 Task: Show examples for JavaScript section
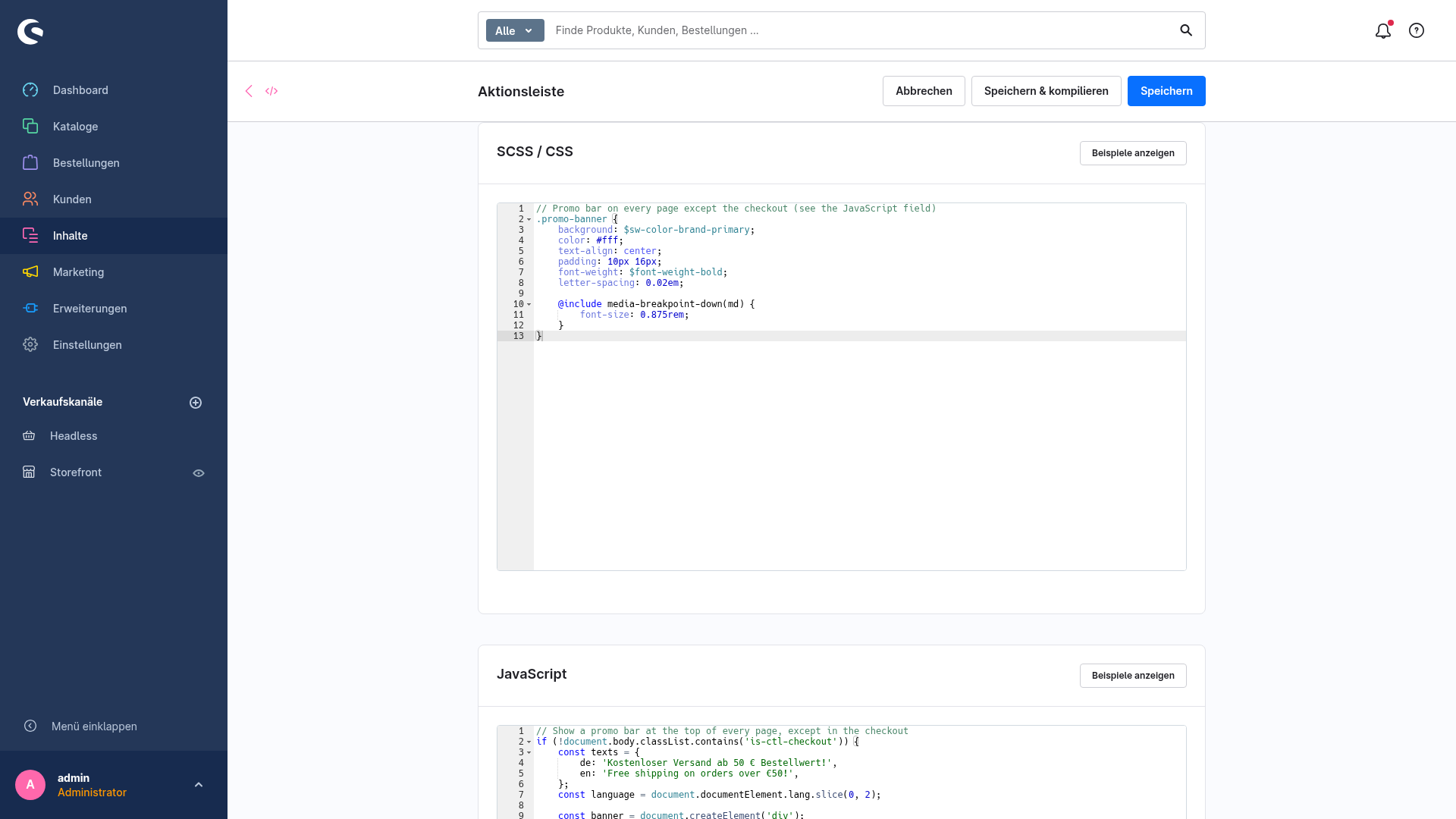(1133, 676)
